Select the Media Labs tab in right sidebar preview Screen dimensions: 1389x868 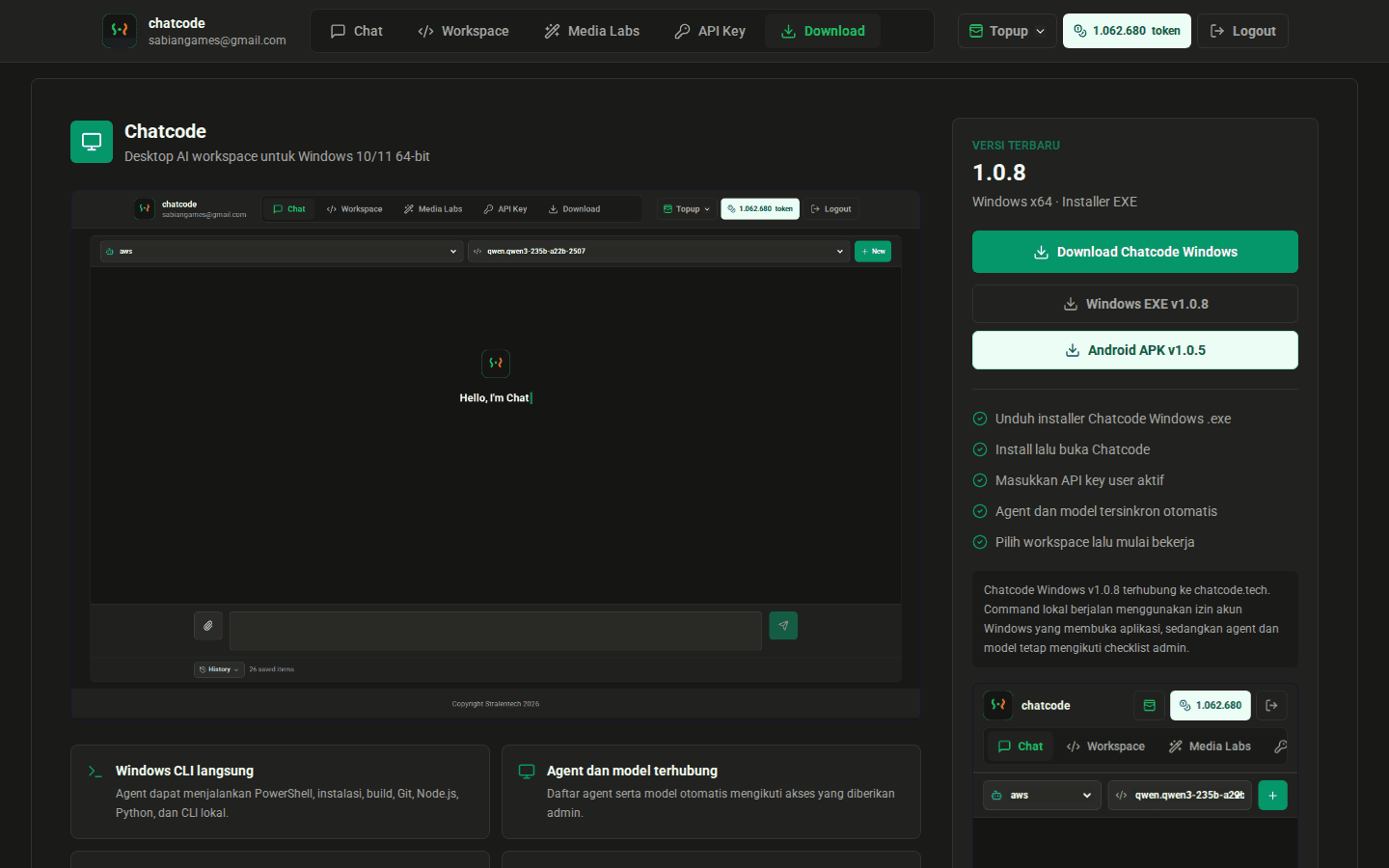pyautogui.click(x=1210, y=746)
